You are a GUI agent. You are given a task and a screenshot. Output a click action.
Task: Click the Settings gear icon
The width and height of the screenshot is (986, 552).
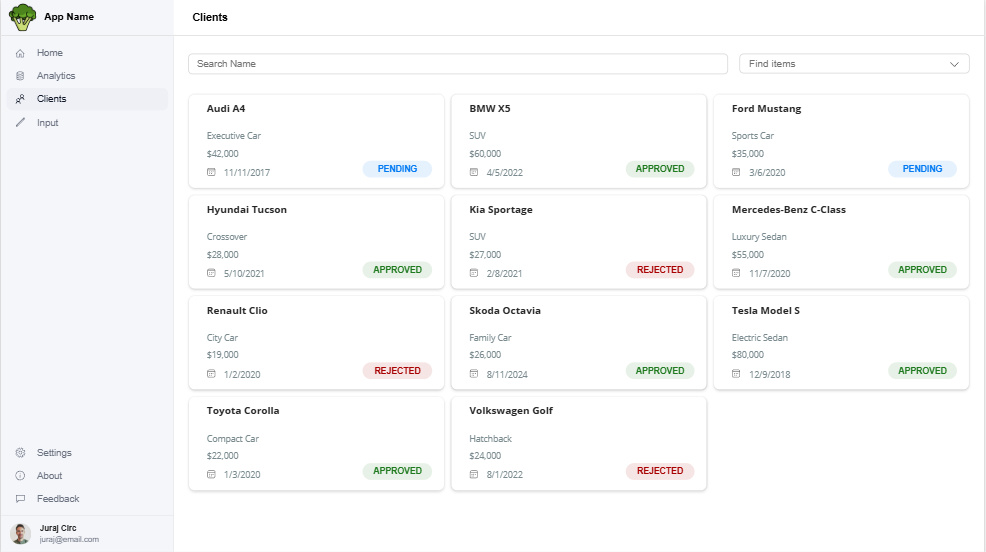[x=20, y=453]
